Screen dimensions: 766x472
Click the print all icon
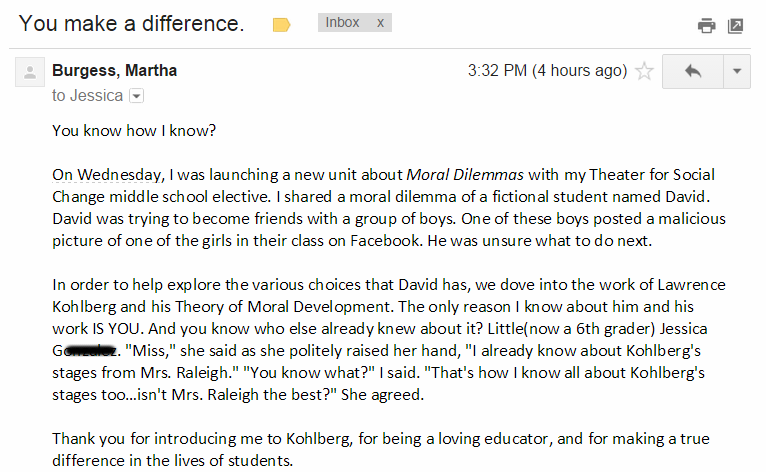(x=707, y=26)
